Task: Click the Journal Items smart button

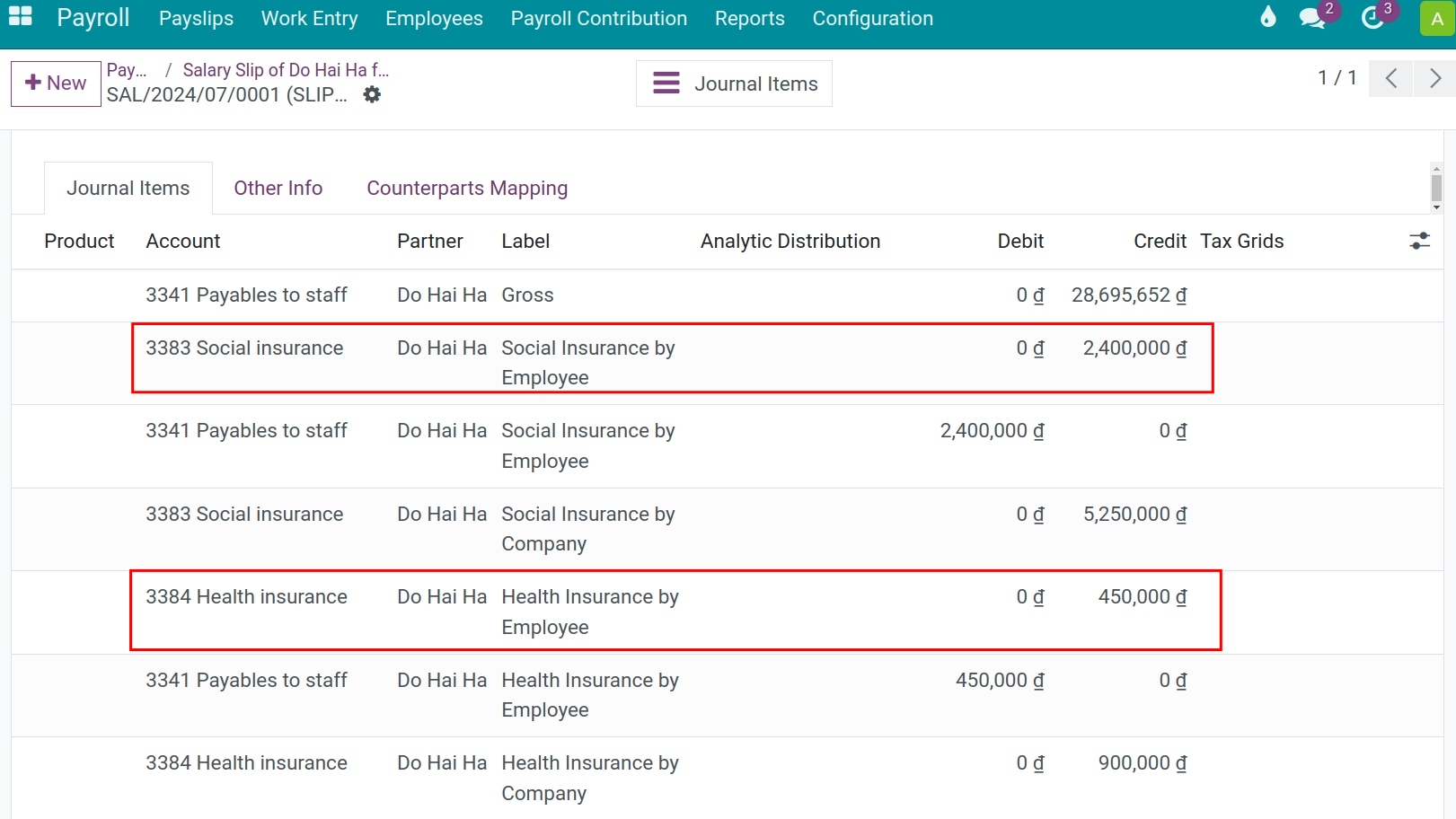Action: click(x=734, y=84)
